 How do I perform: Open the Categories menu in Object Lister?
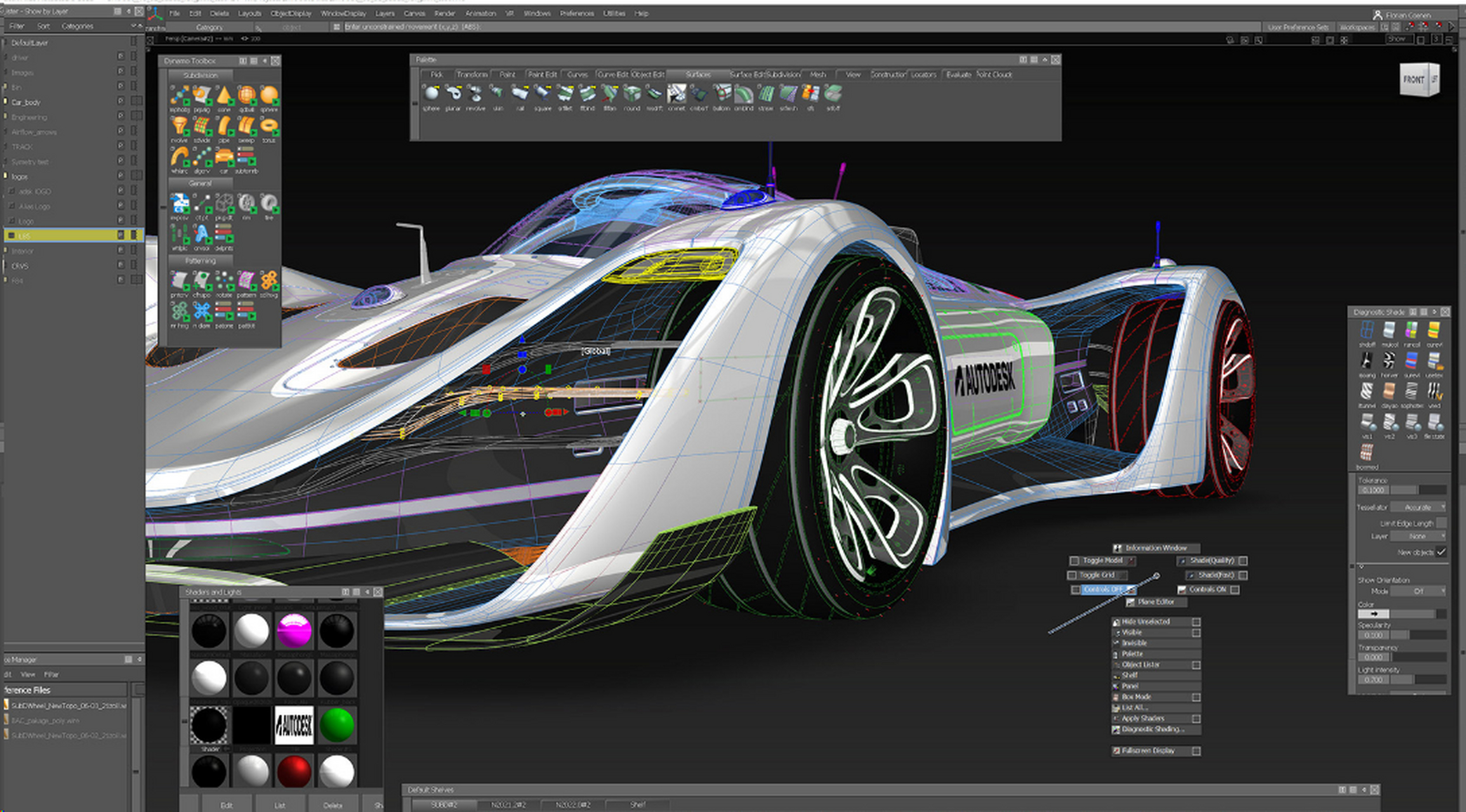coord(77,26)
